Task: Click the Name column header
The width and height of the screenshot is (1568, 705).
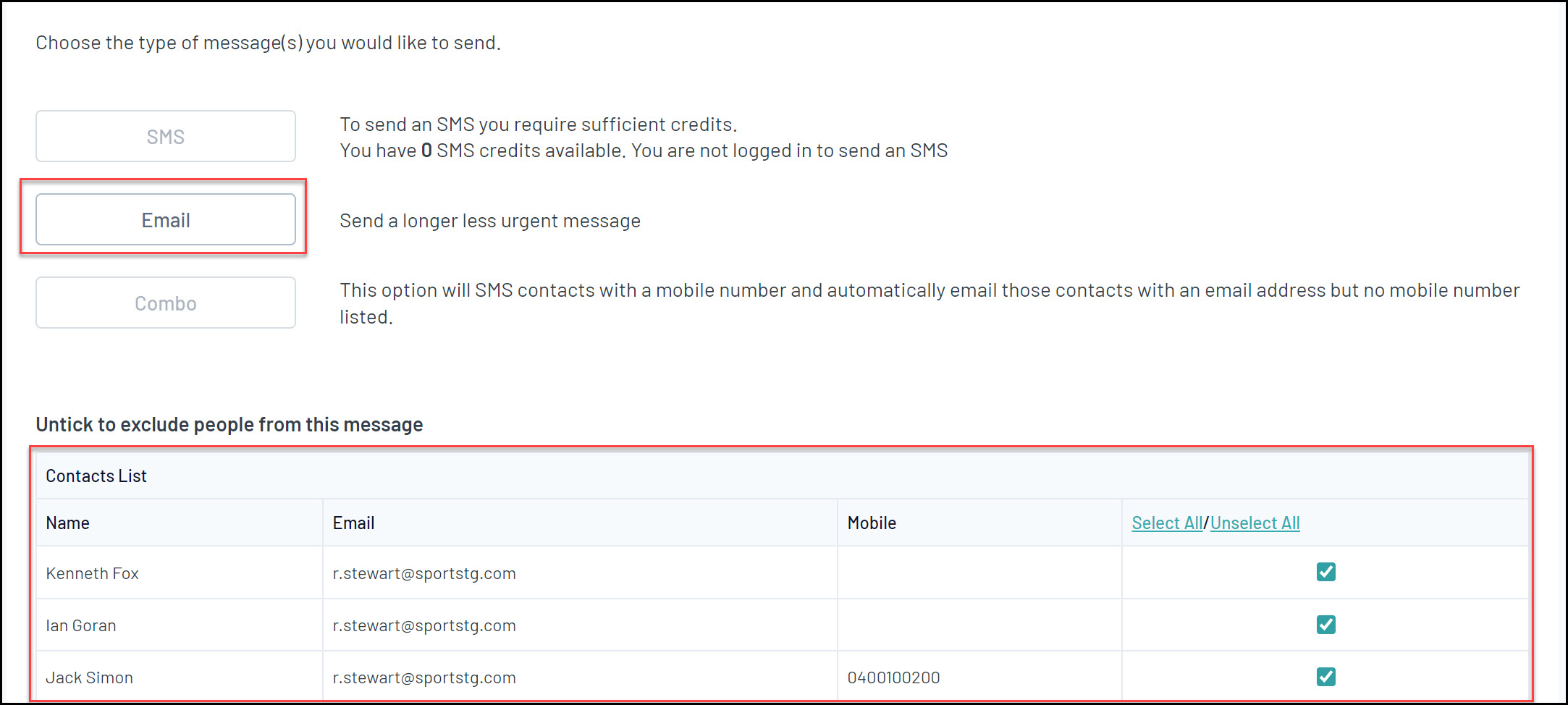Action: click(67, 523)
